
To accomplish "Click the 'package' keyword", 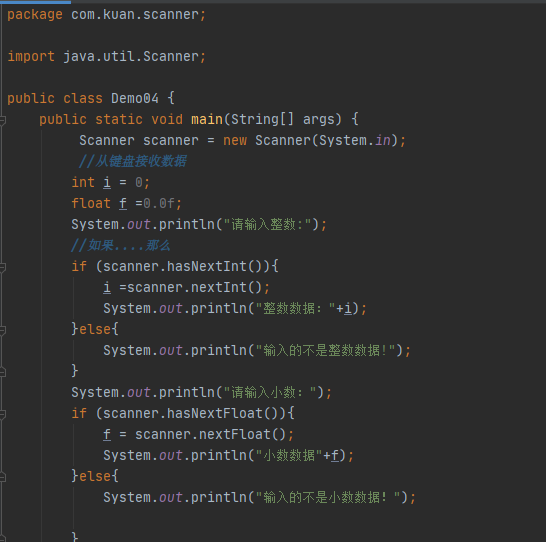I will 35,15.
